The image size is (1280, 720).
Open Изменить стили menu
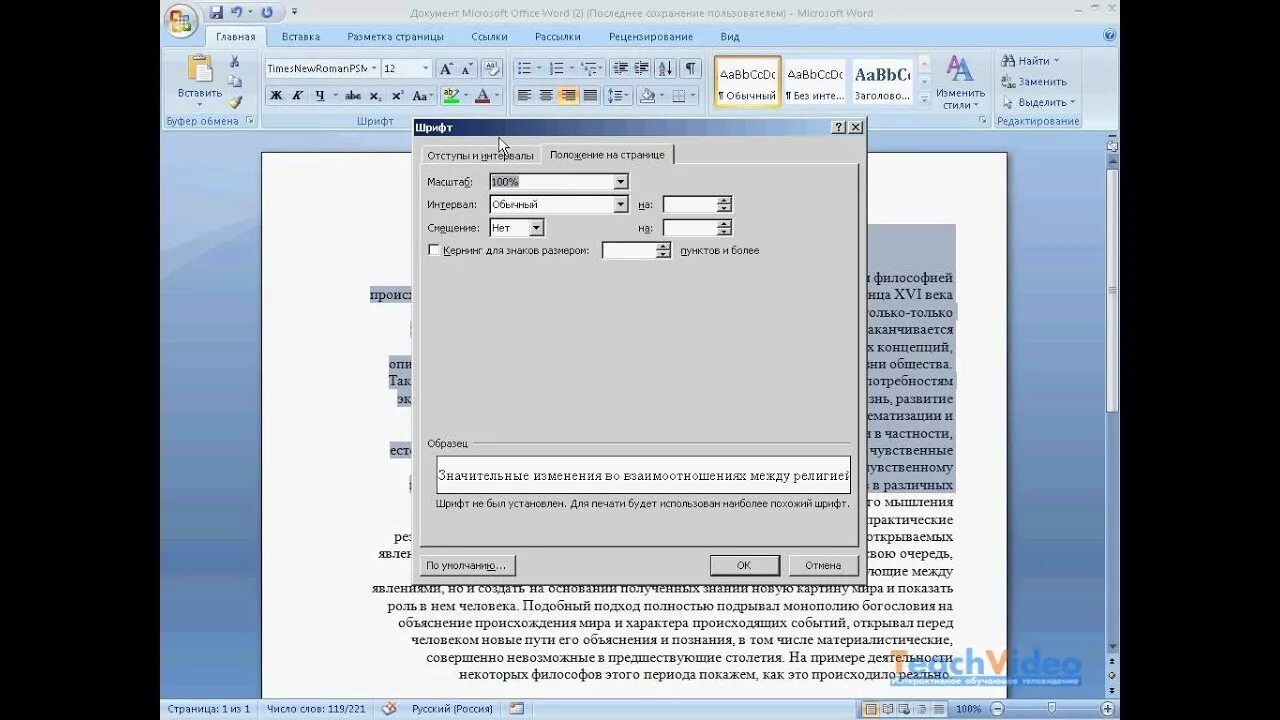point(961,82)
